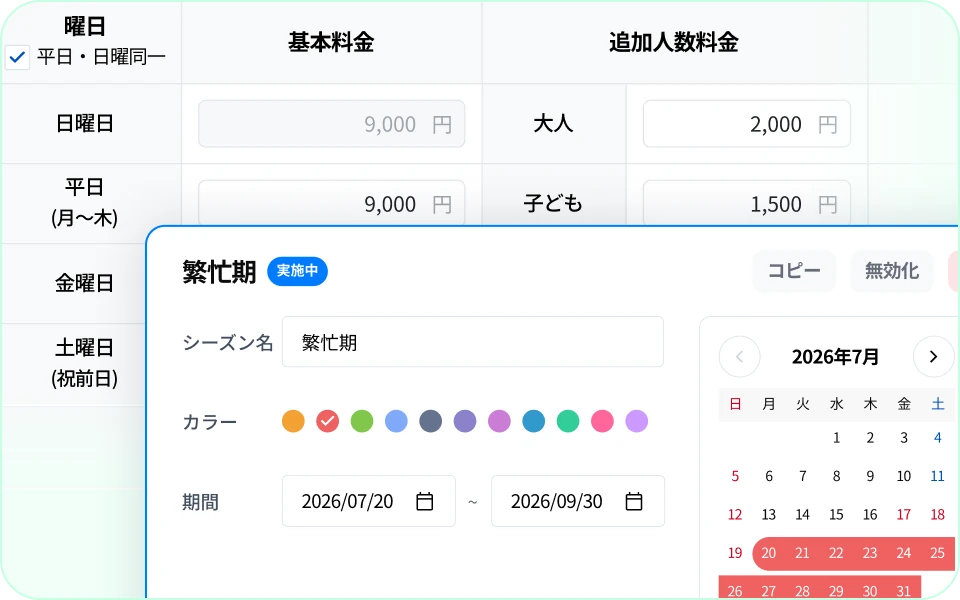Click the コピー button
Viewport: 960px width, 600px height.
793,271
